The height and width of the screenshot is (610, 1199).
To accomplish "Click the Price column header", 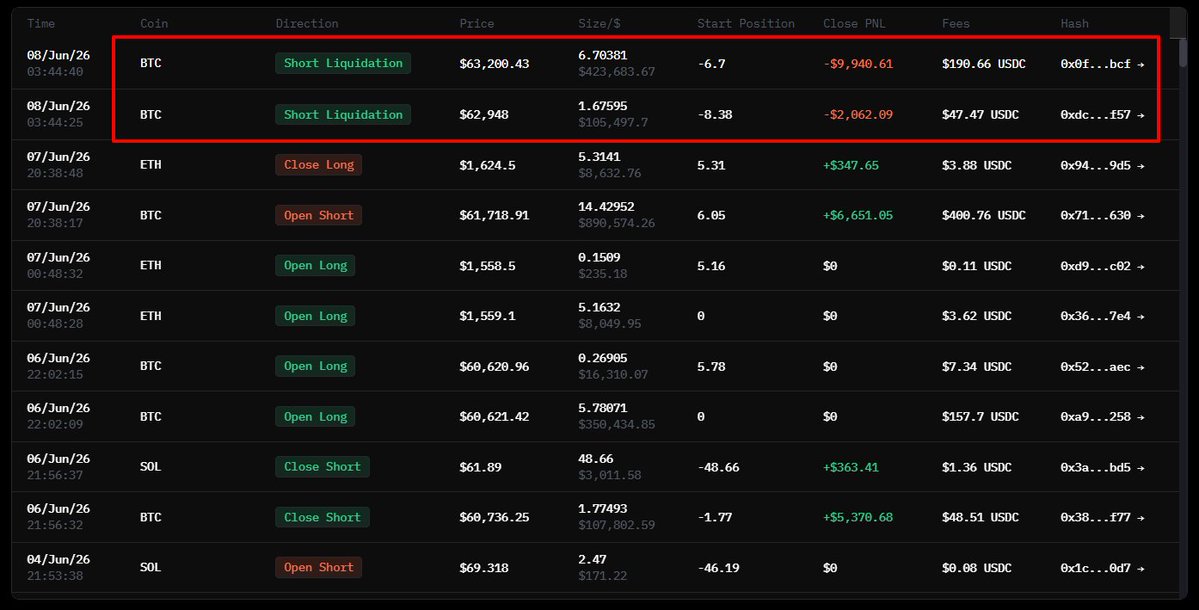I will pos(476,24).
